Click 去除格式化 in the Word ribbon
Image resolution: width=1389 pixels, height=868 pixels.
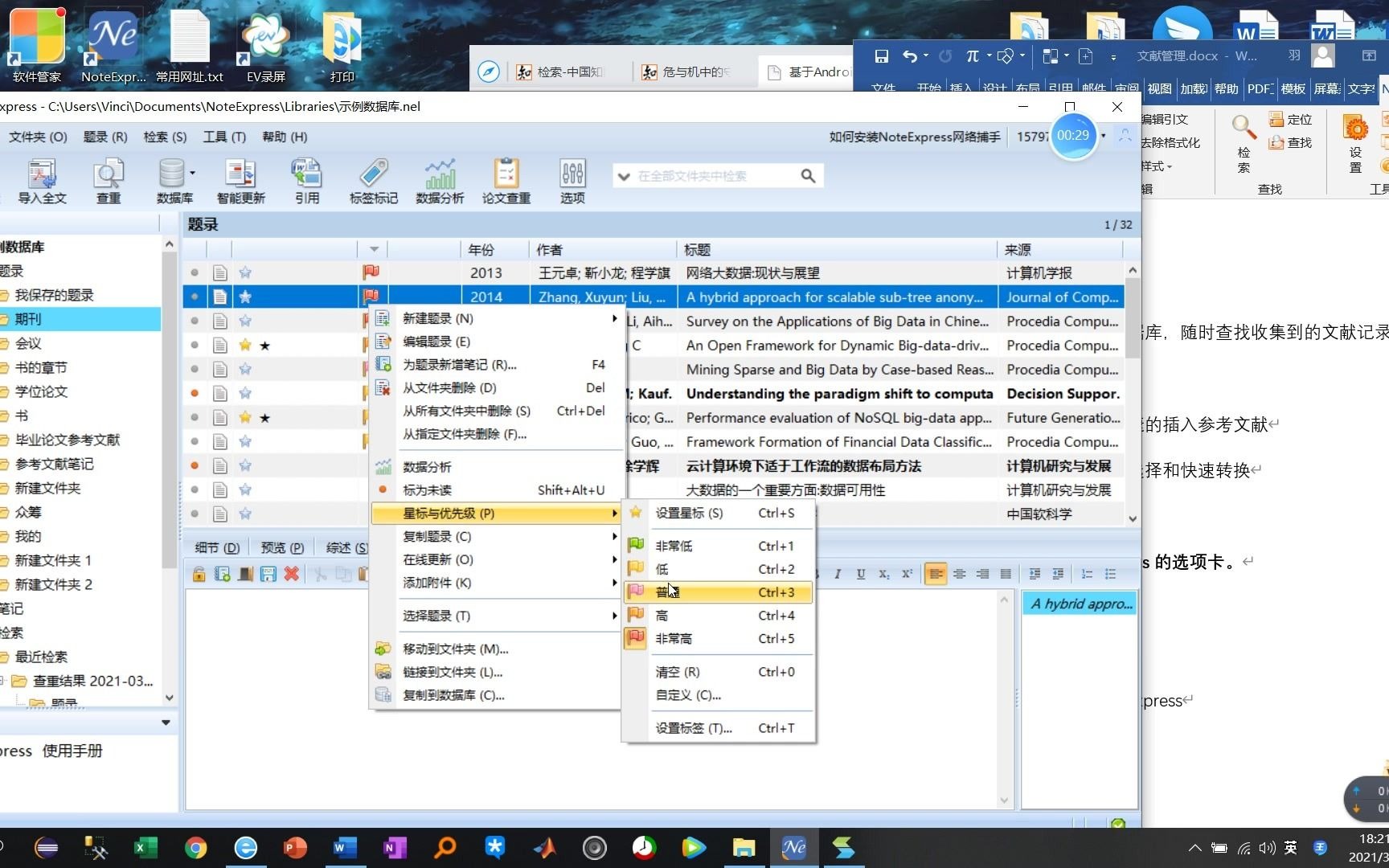click(x=1170, y=142)
